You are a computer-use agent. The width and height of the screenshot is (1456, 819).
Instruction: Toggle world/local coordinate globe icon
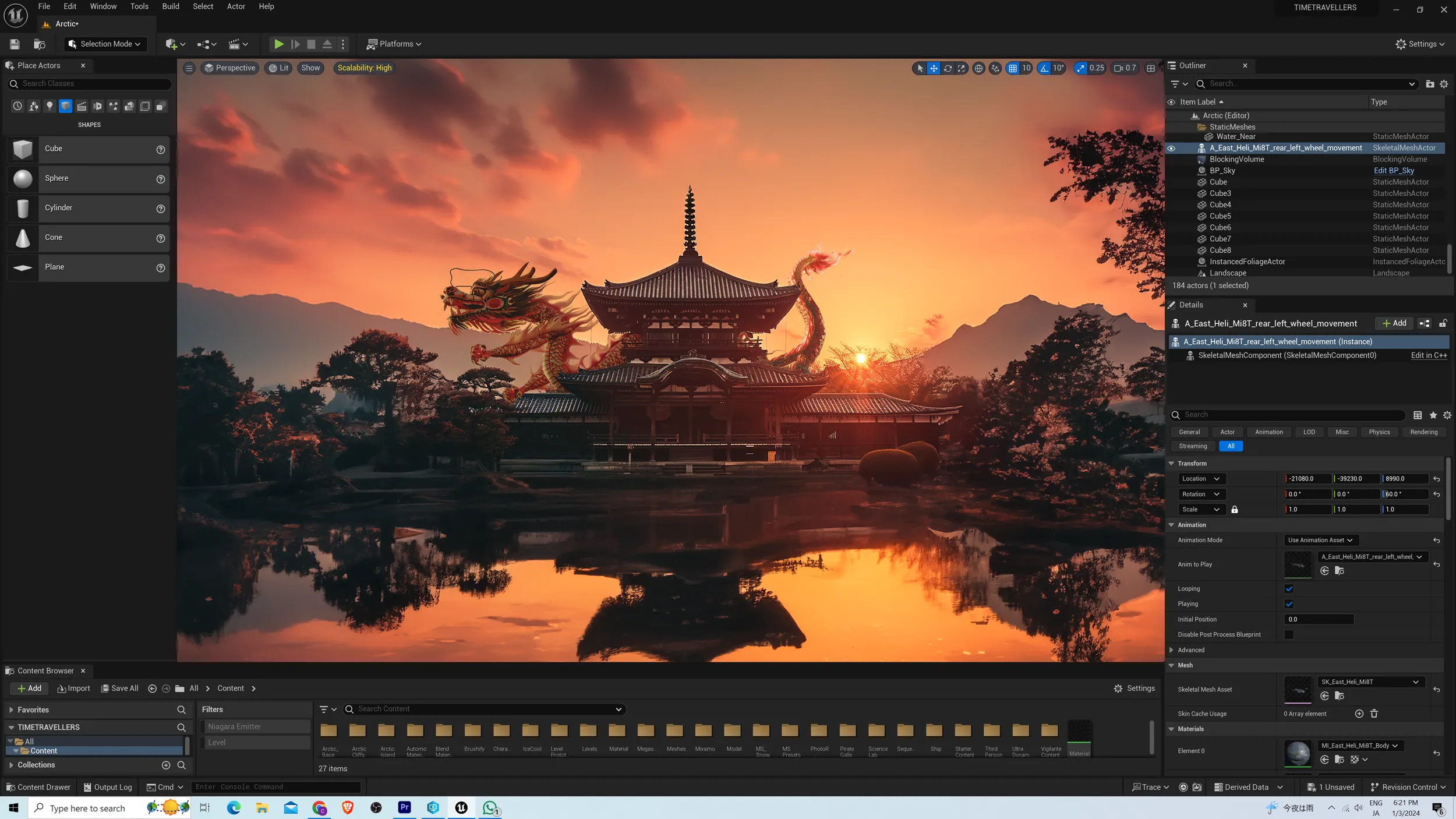979,68
